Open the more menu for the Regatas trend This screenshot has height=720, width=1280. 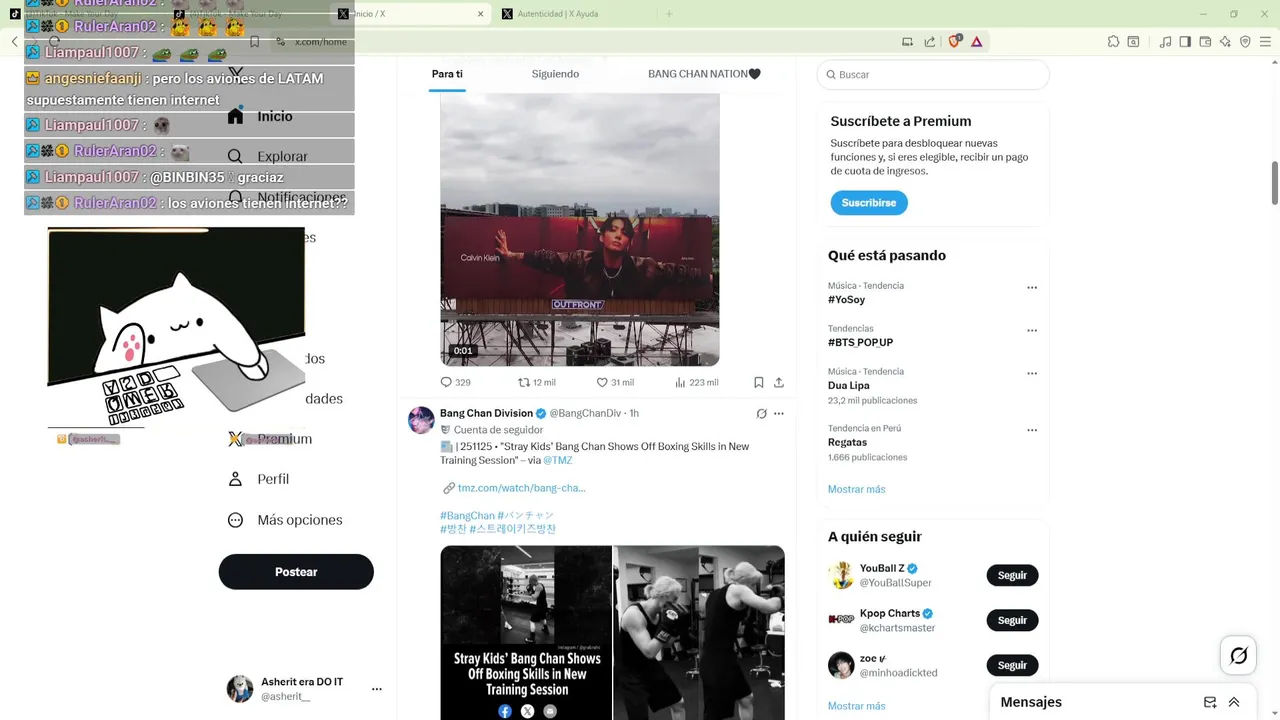point(1032,431)
